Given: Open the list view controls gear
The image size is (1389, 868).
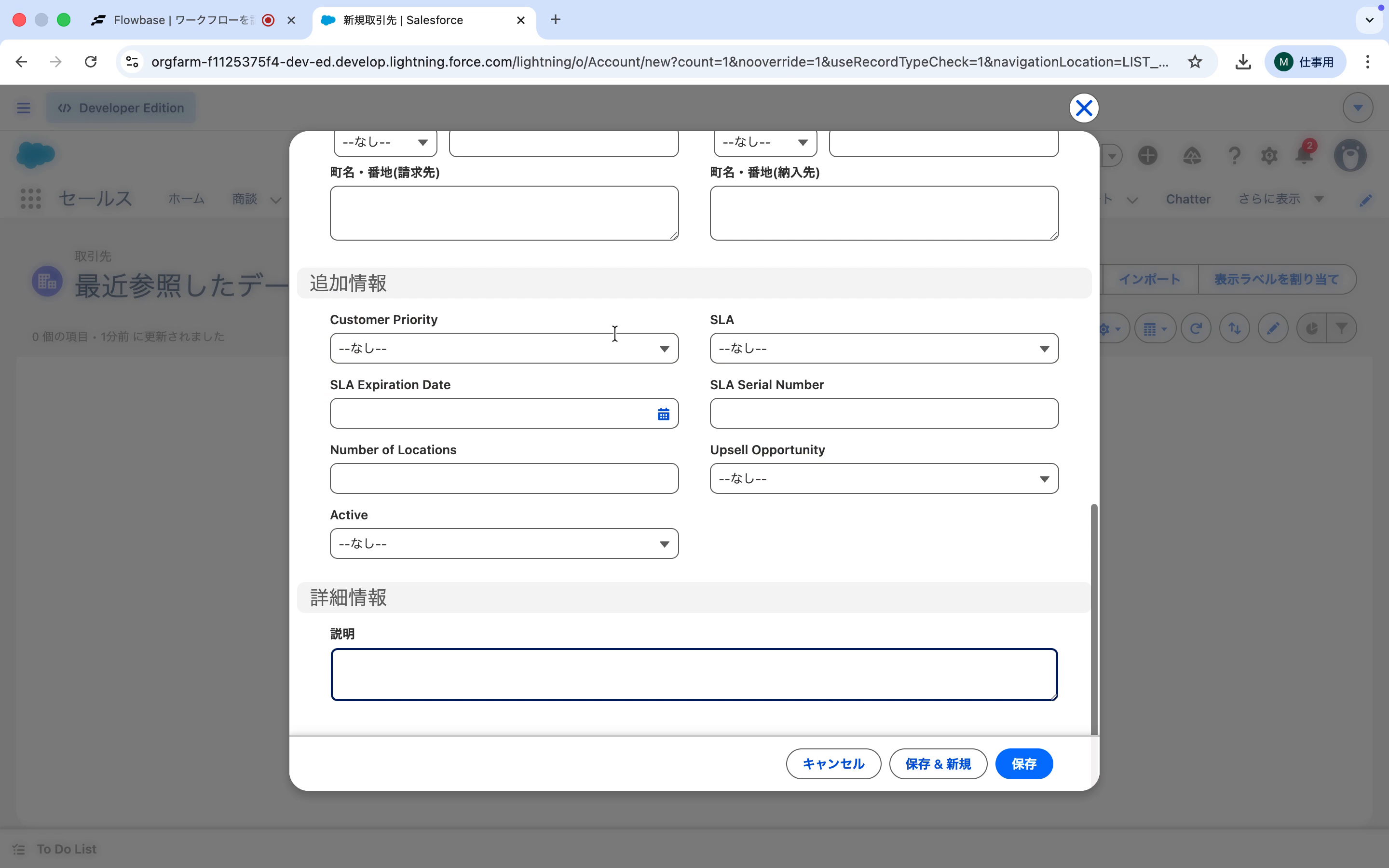Looking at the screenshot, I should [x=1105, y=328].
